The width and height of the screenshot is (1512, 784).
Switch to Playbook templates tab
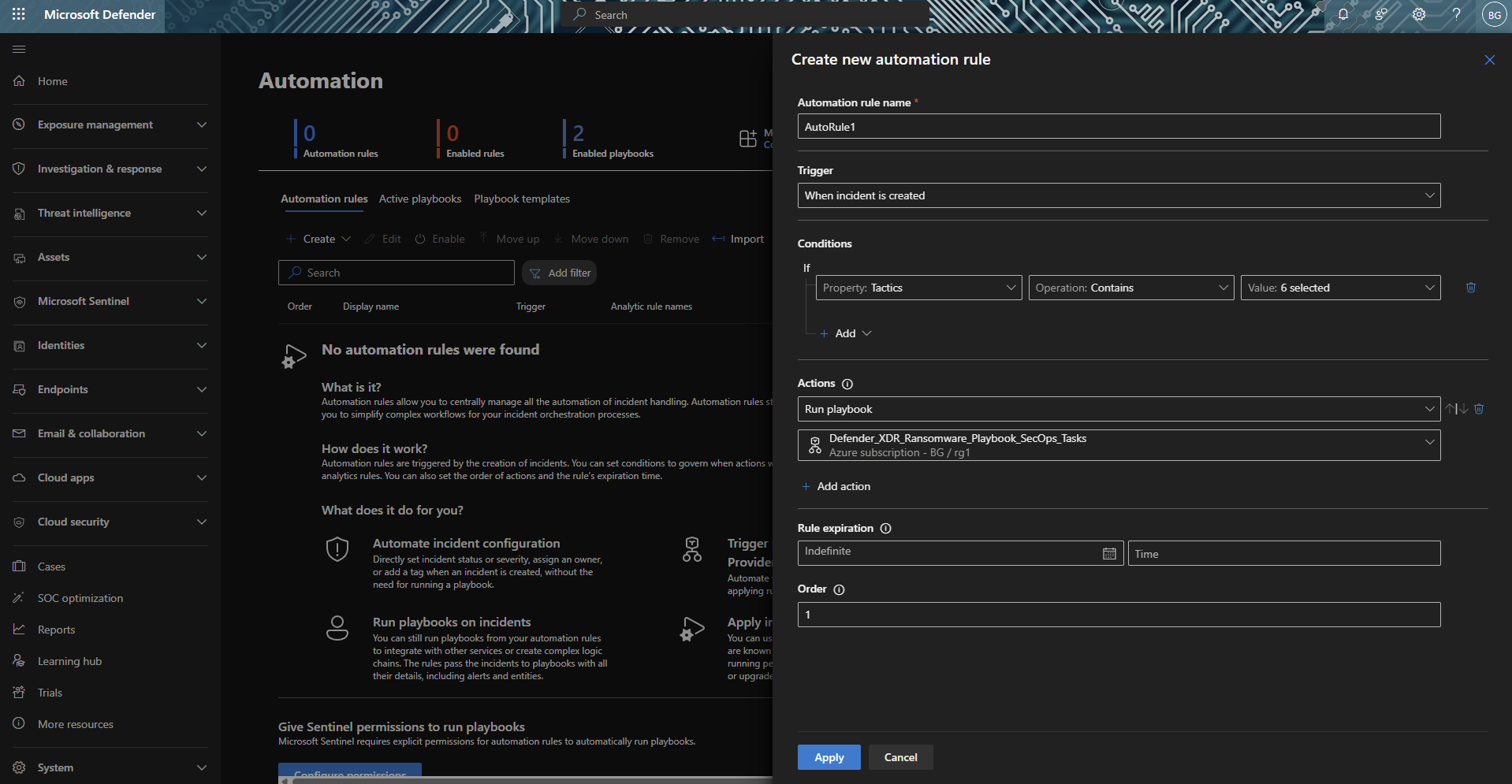tap(522, 199)
